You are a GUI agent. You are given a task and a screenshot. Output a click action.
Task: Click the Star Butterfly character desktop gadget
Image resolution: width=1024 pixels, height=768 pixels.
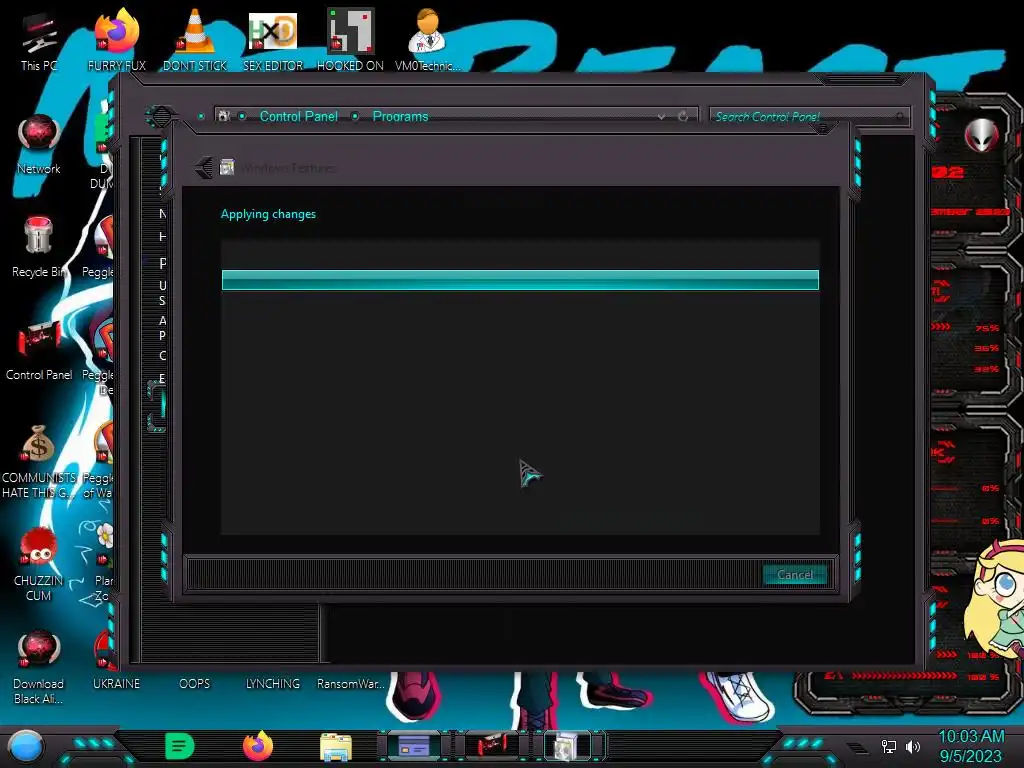tap(996, 601)
